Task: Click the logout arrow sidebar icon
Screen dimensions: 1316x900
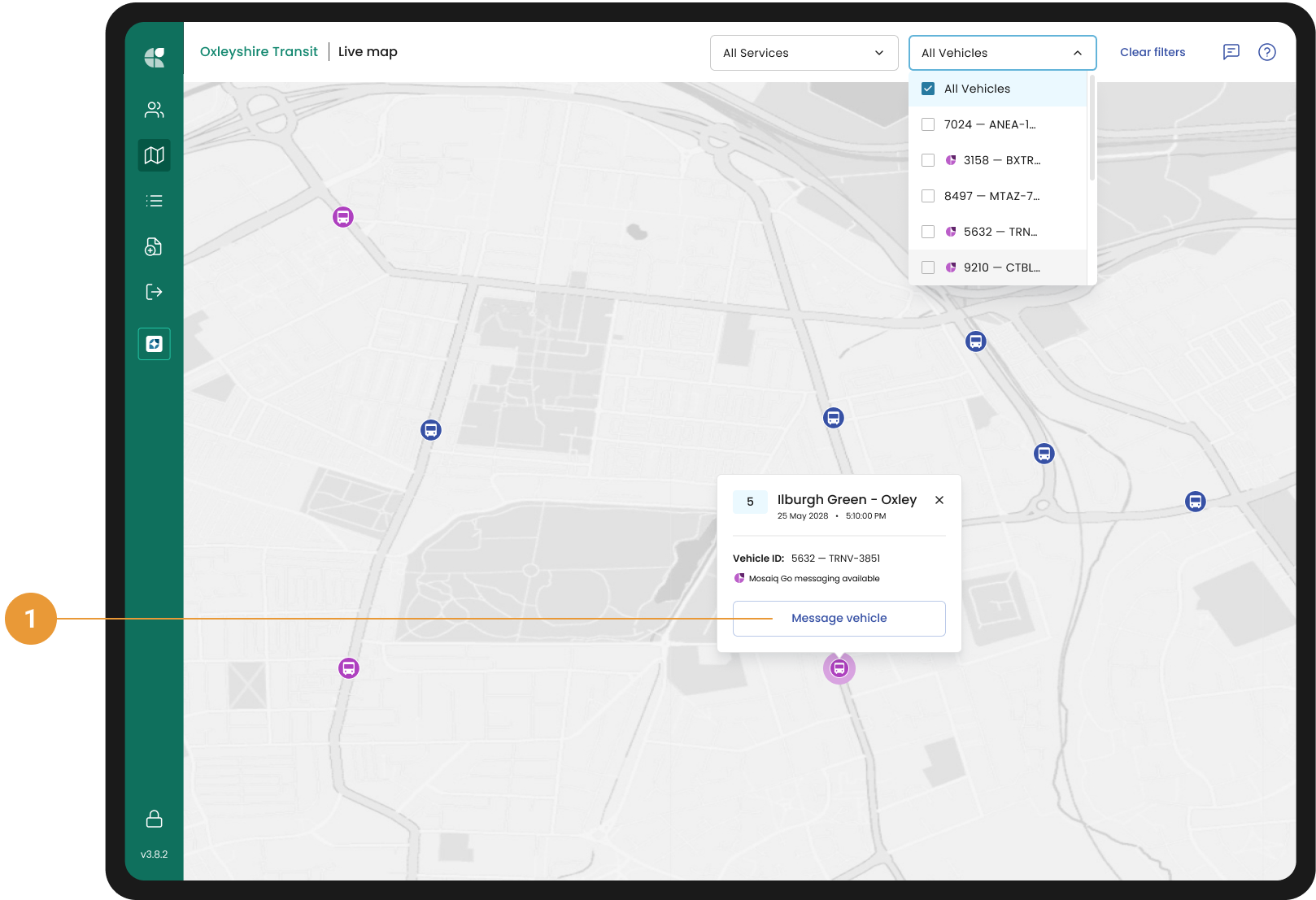Action: [154, 292]
